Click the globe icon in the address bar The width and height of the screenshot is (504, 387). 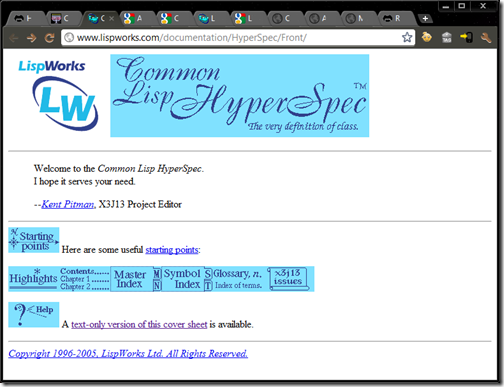pos(69,38)
